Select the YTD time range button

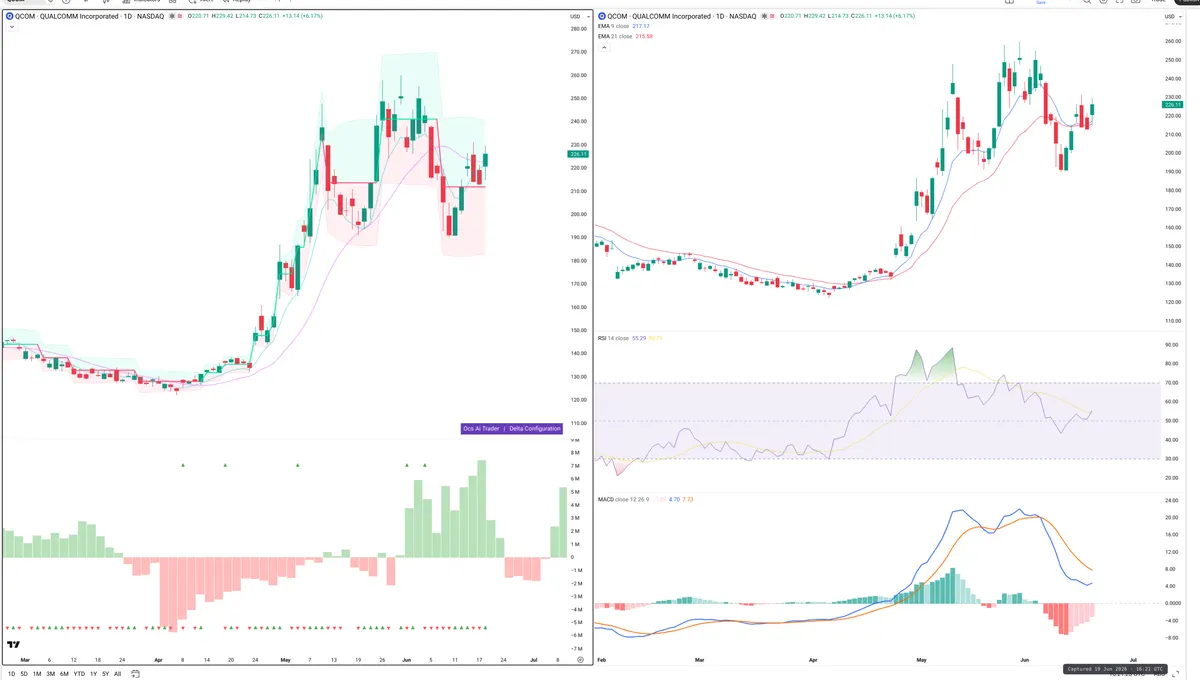point(79,674)
